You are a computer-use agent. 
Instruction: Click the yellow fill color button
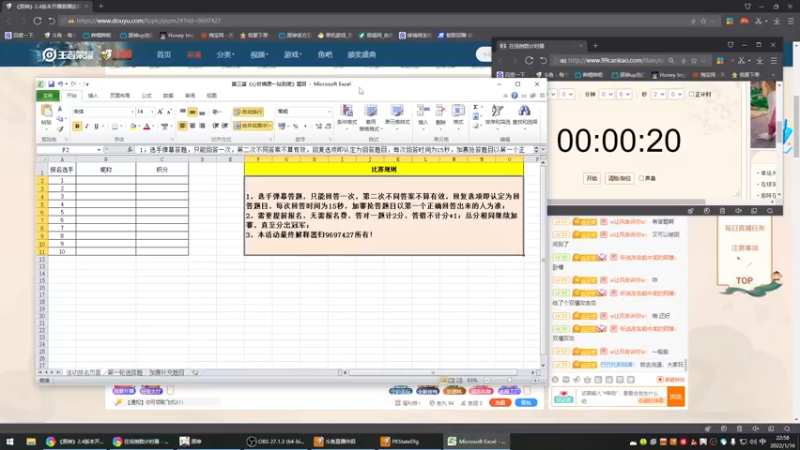[133, 126]
